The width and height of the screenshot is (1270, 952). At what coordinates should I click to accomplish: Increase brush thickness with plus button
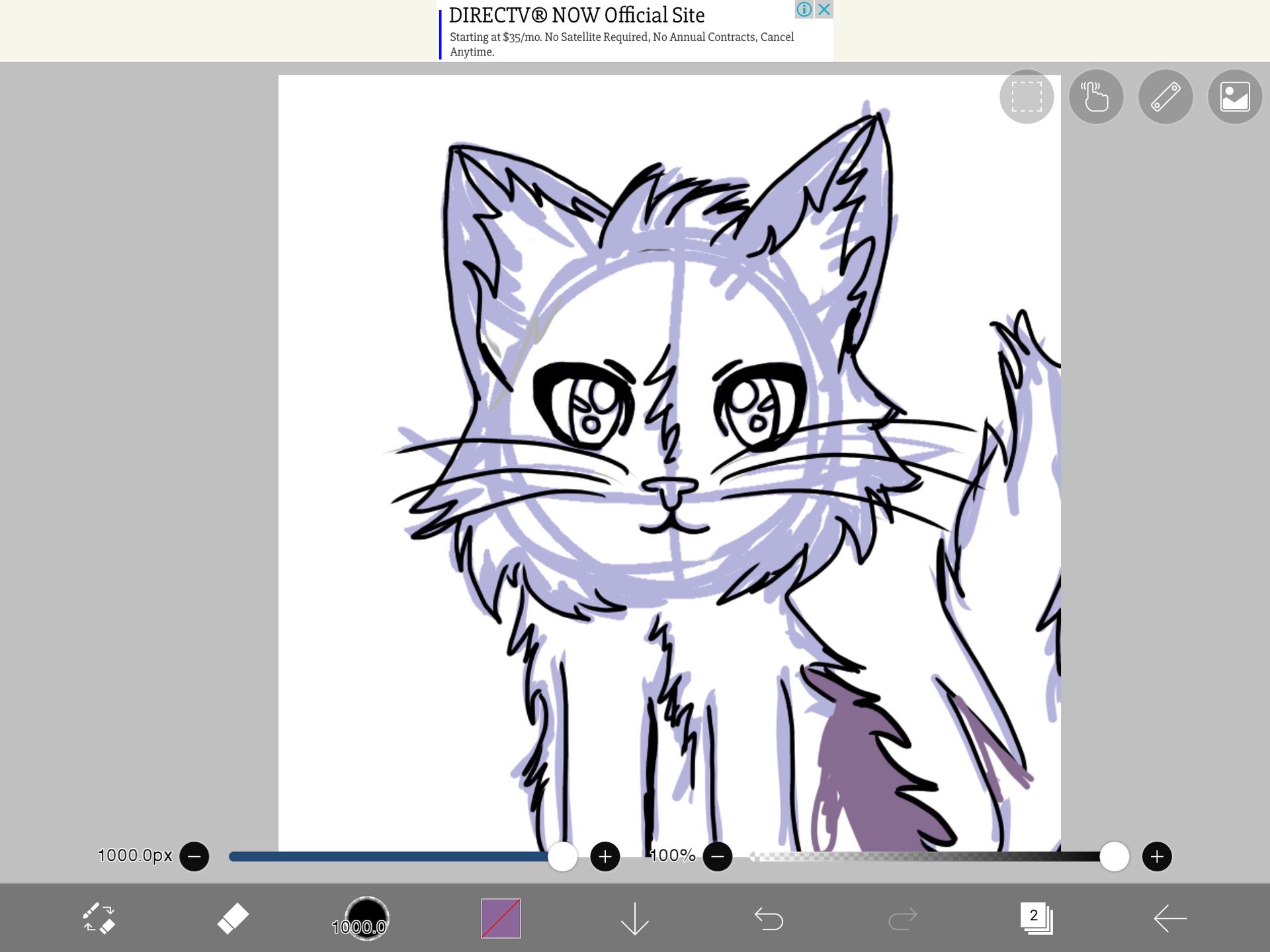[x=605, y=857]
